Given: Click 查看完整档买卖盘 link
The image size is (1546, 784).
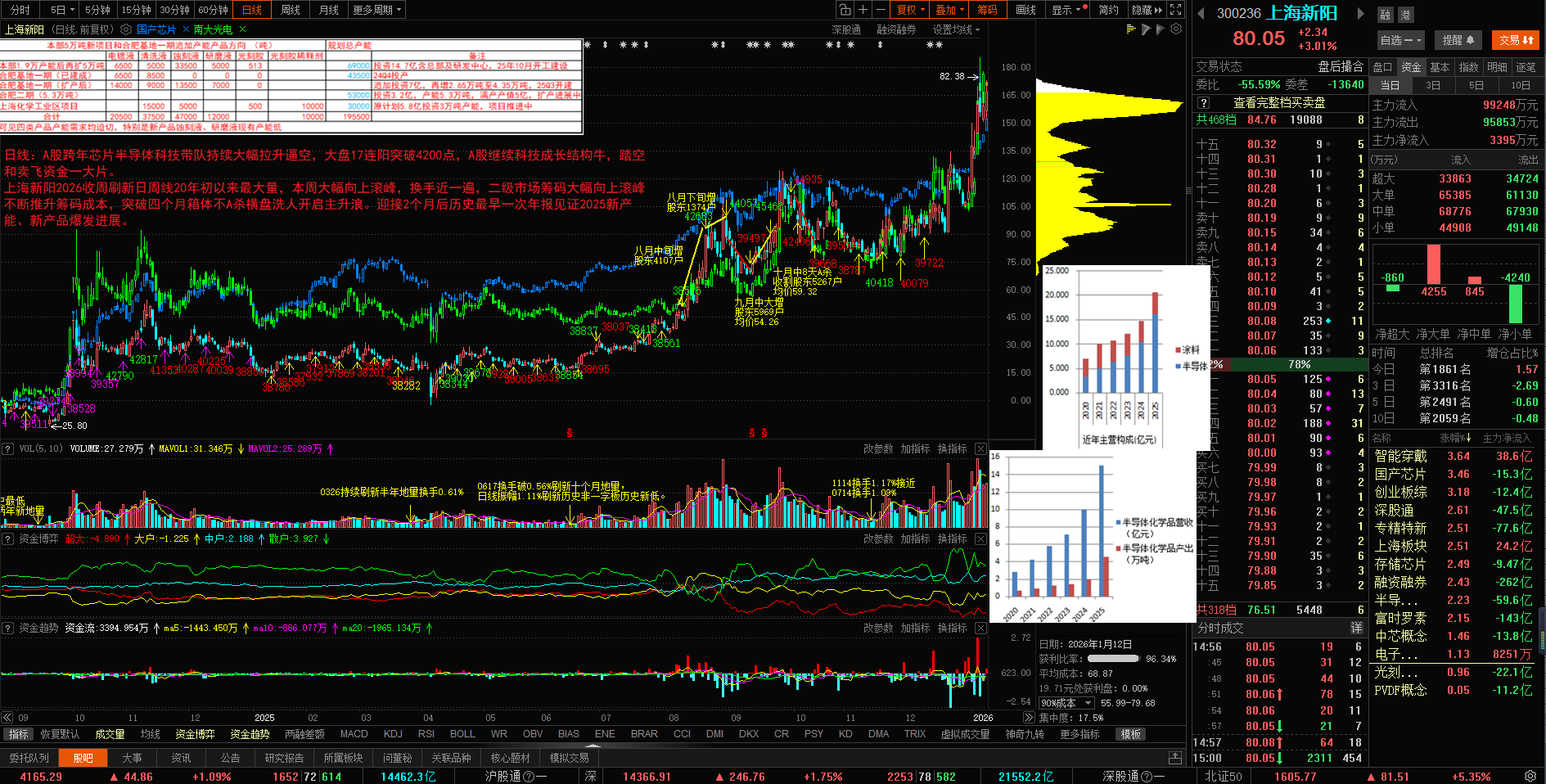Looking at the screenshot, I should coord(1279,103).
